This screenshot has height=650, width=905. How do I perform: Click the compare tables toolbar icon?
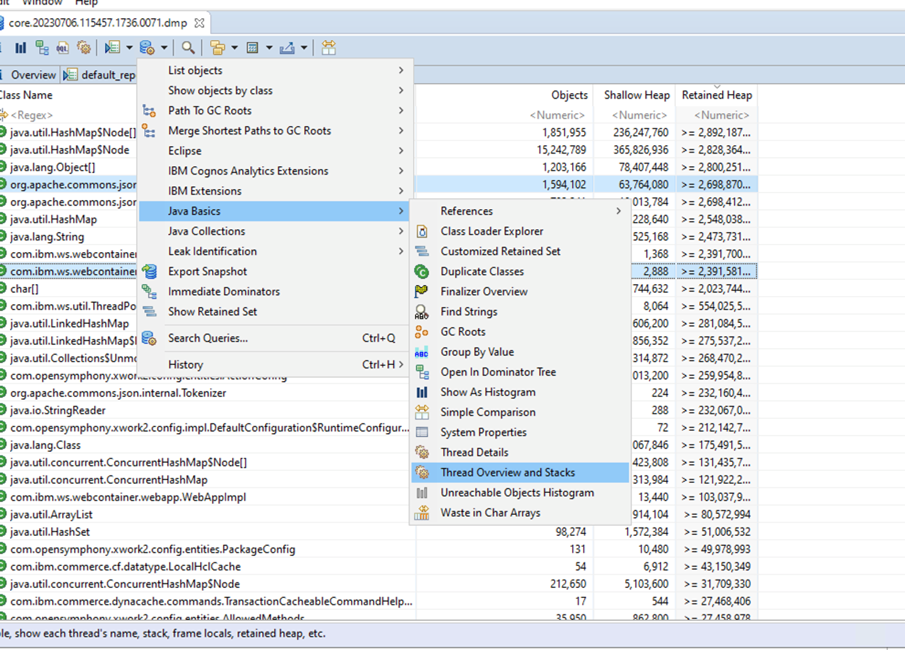coord(328,47)
